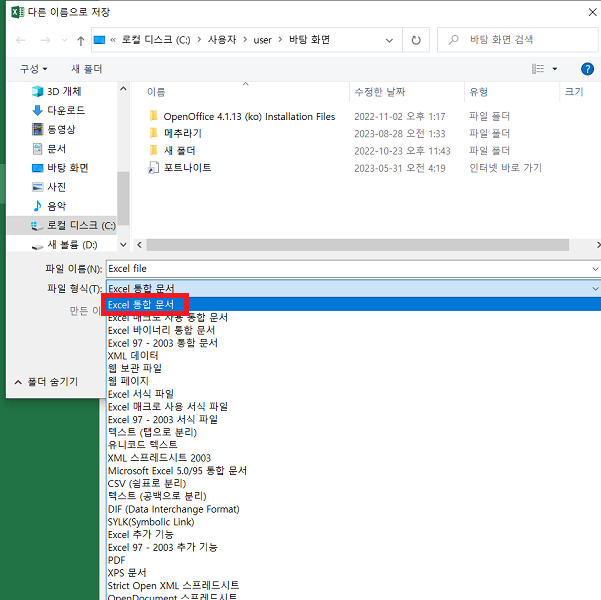Refresh the current folder view

point(416,40)
